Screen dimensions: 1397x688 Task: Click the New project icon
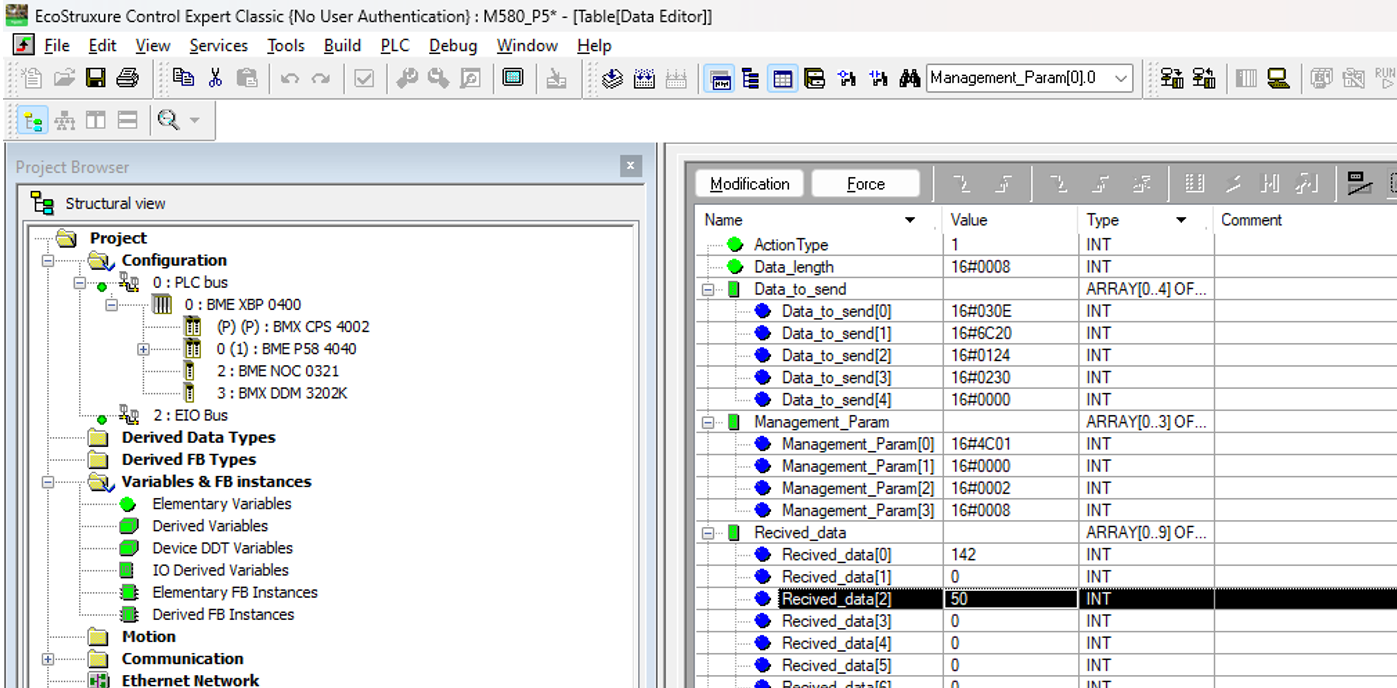pyautogui.click(x=32, y=78)
